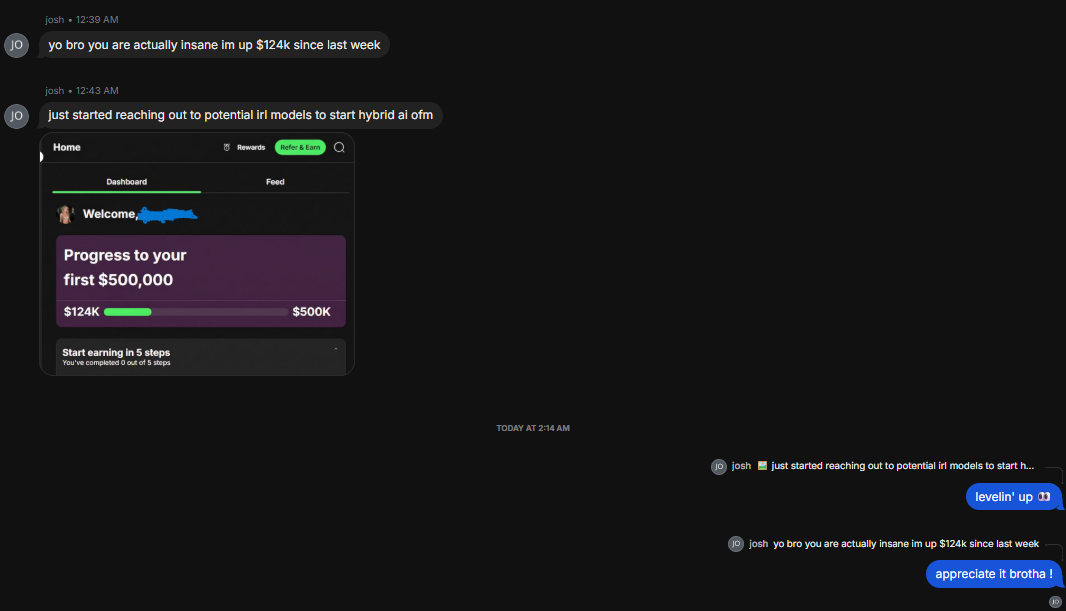Click the JO avatar in the "yo bro" reply quote
The image size is (1066, 611).
(736, 544)
